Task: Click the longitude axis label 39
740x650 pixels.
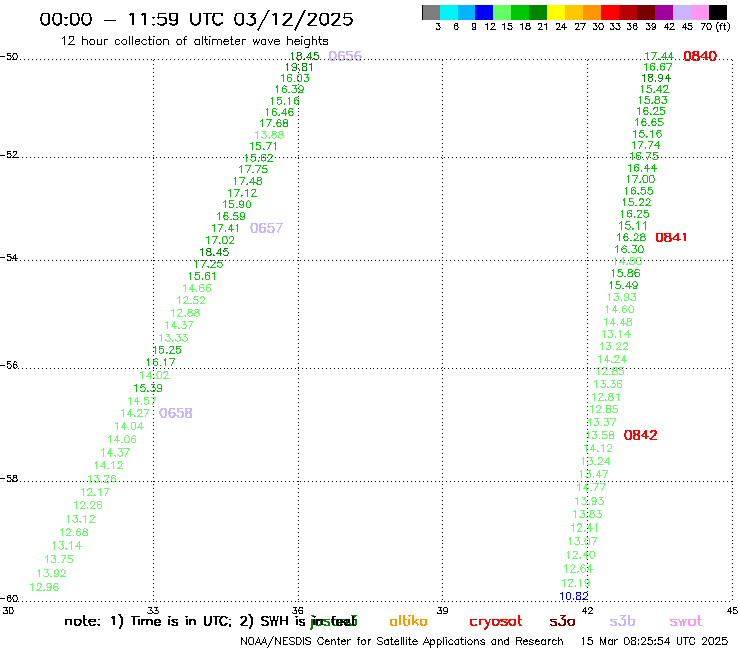Action: [442, 611]
